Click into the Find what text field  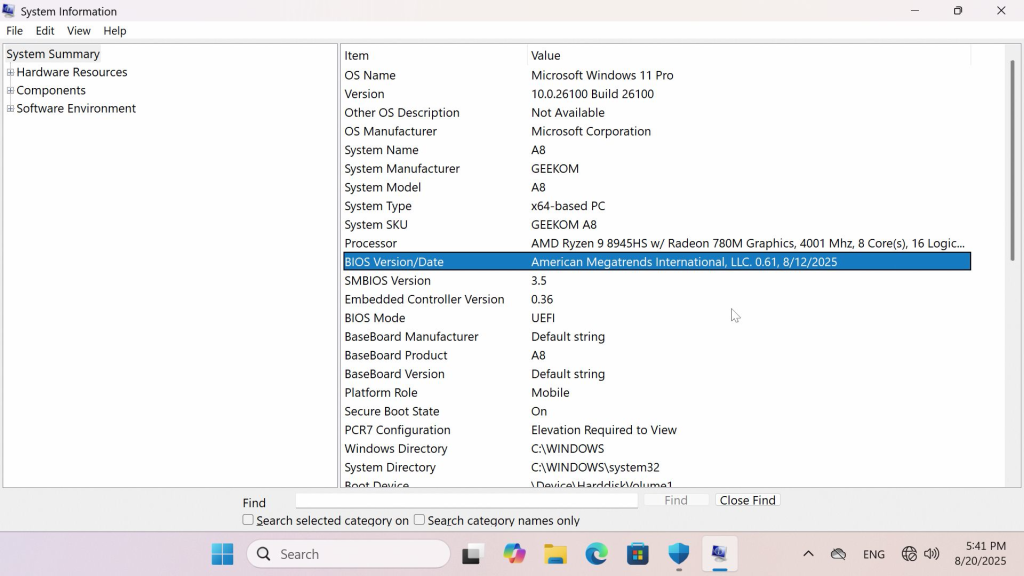pos(466,500)
